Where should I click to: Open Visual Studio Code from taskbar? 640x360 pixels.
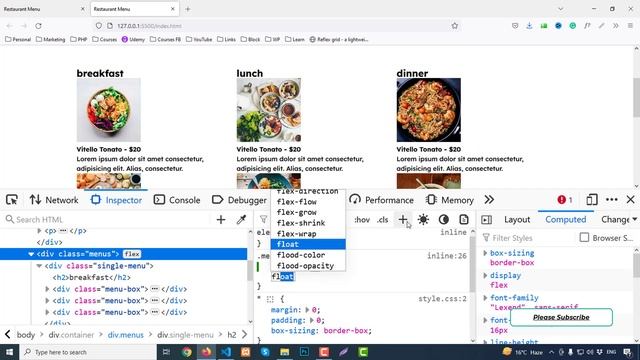coord(226,352)
